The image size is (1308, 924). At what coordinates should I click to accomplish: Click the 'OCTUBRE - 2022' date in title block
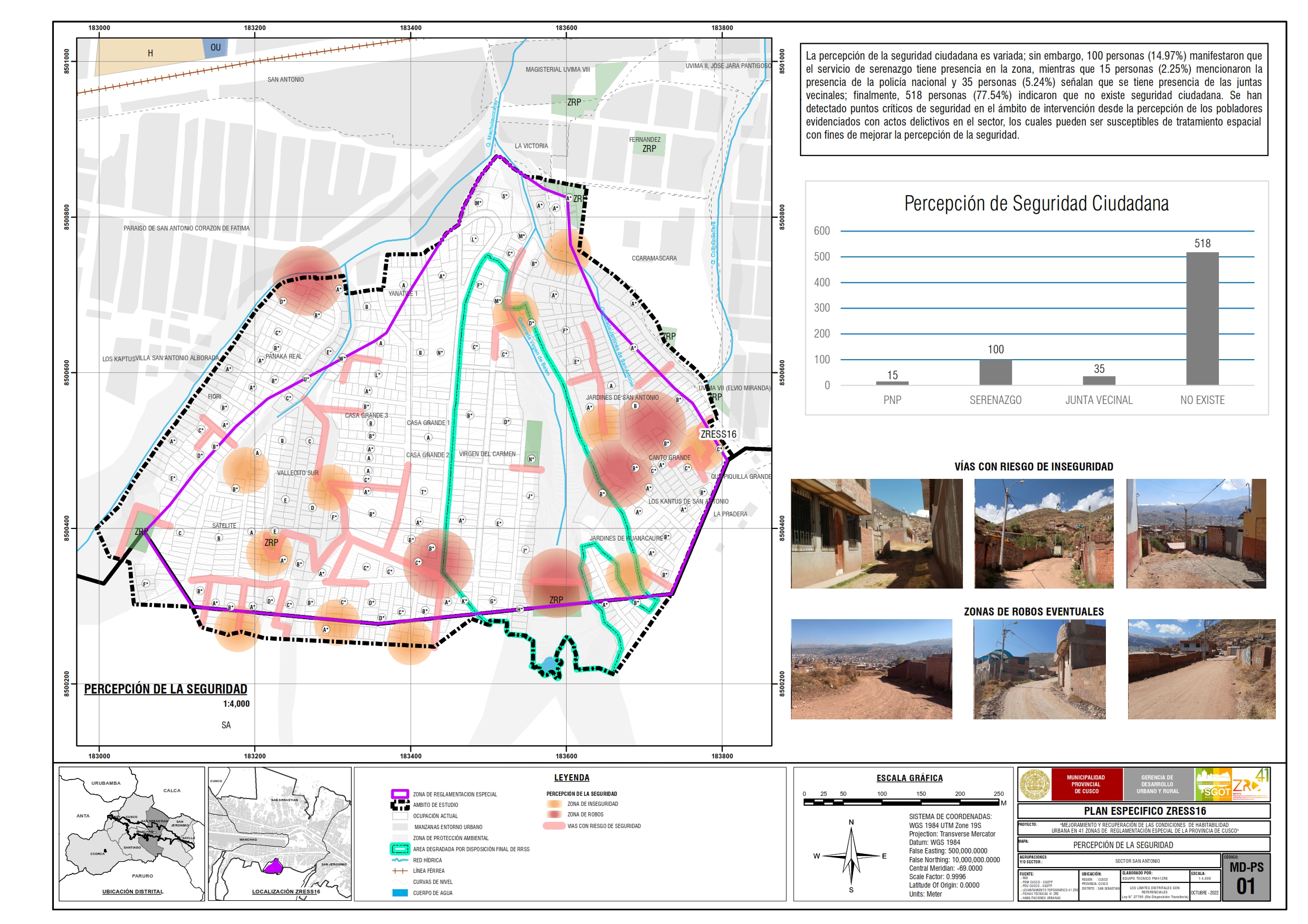pyautogui.click(x=1204, y=892)
